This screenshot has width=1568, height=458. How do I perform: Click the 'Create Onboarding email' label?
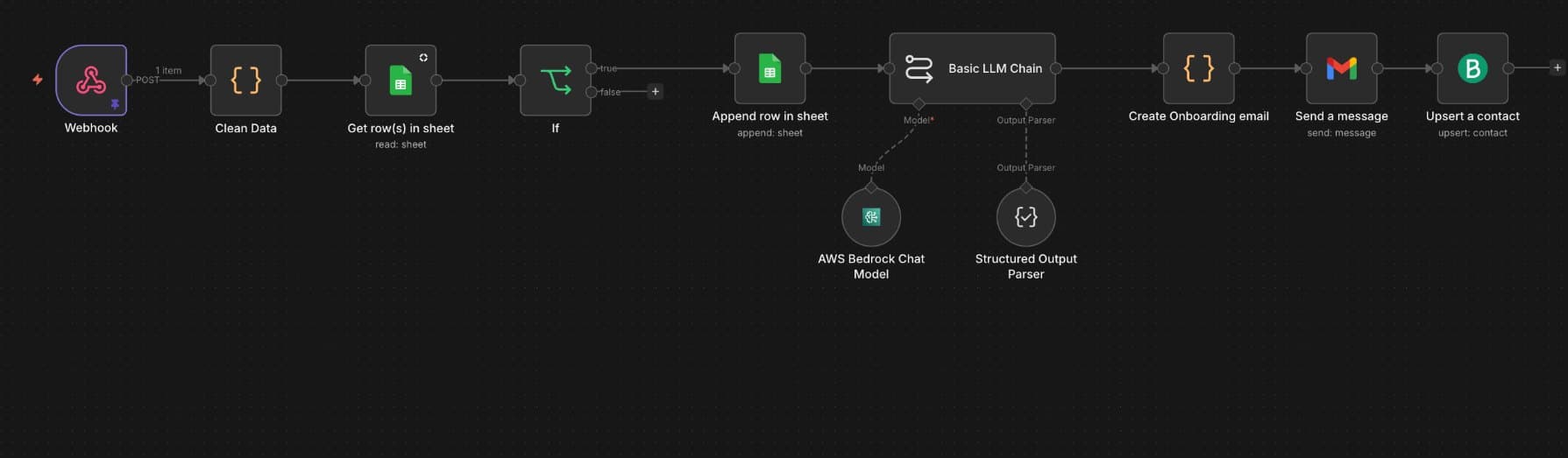point(1199,116)
